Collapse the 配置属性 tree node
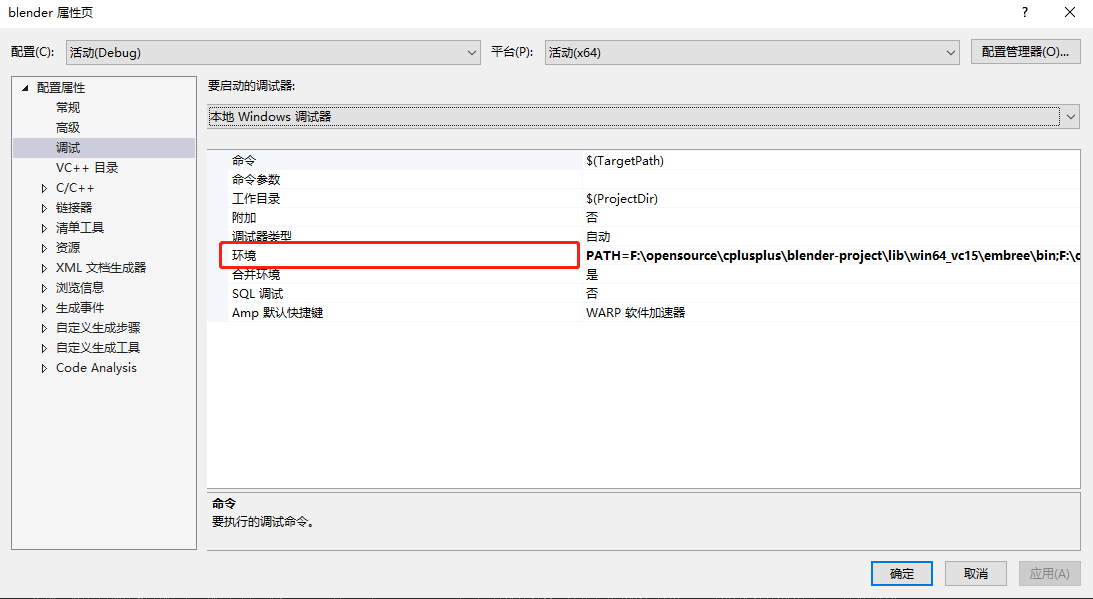The height and width of the screenshot is (599, 1093). [x=25, y=88]
